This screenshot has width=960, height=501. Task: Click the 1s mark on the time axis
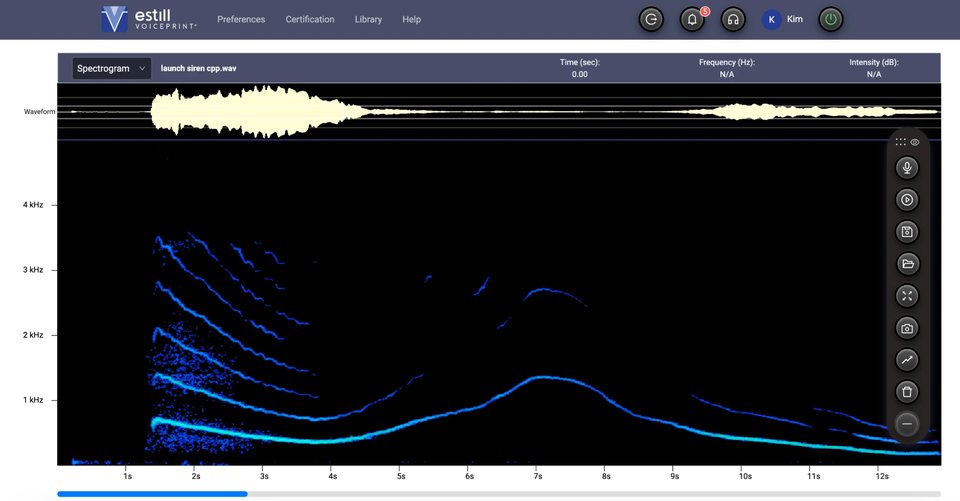[127, 476]
